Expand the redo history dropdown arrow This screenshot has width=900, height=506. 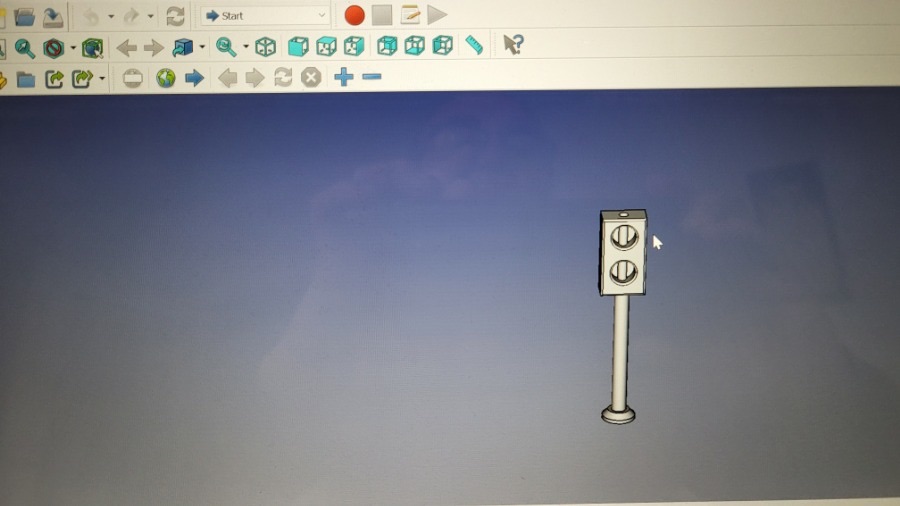click(150, 17)
